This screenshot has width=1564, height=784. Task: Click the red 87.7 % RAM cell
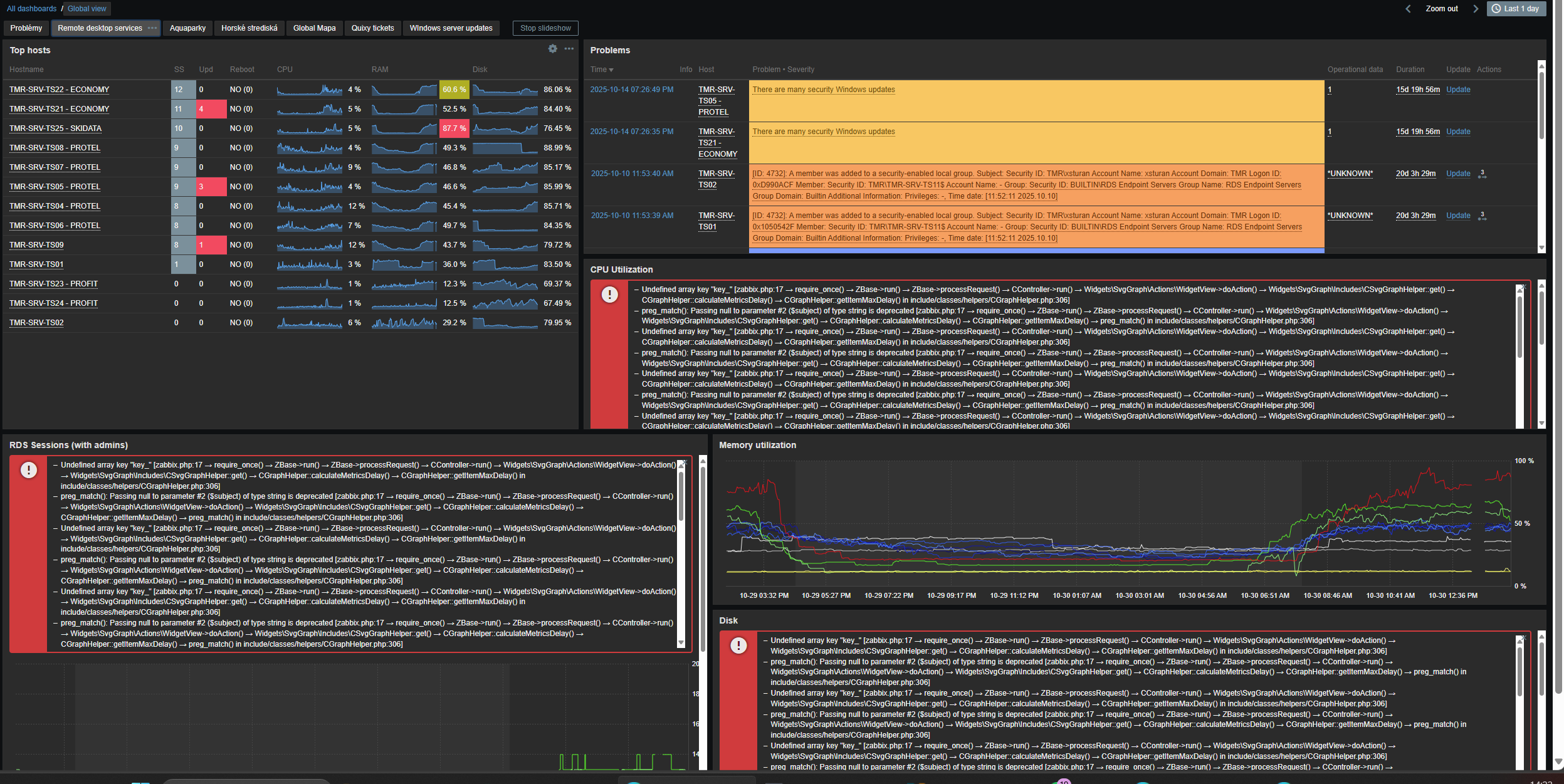[x=454, y=128]
